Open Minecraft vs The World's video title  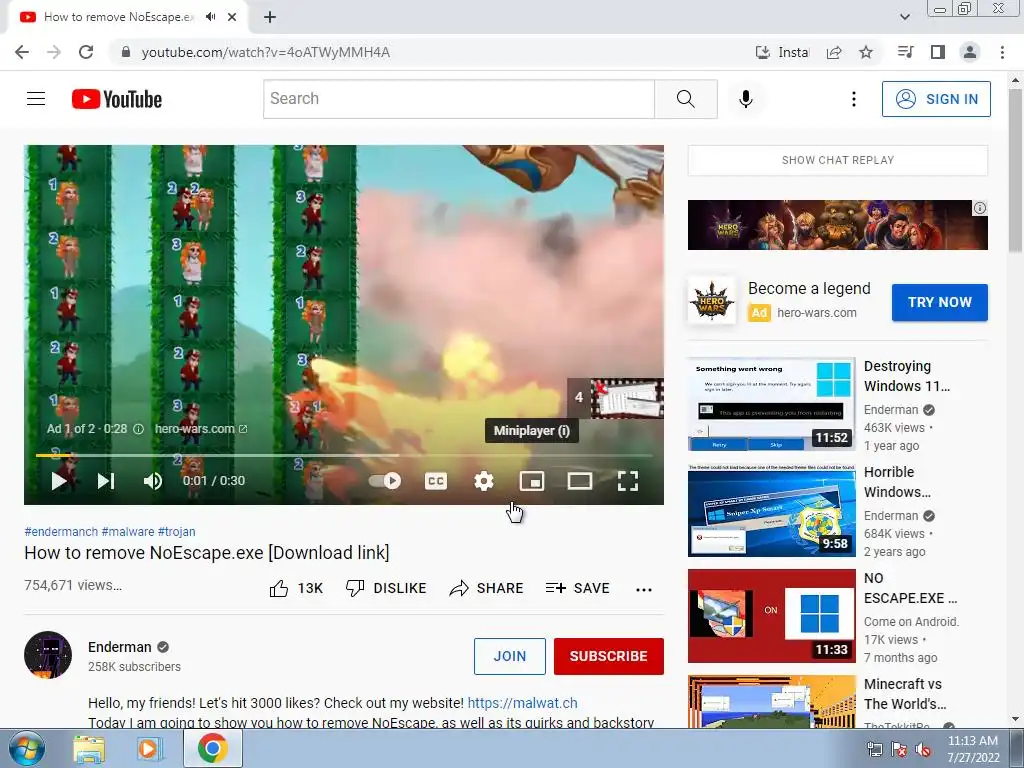(904, 694)
